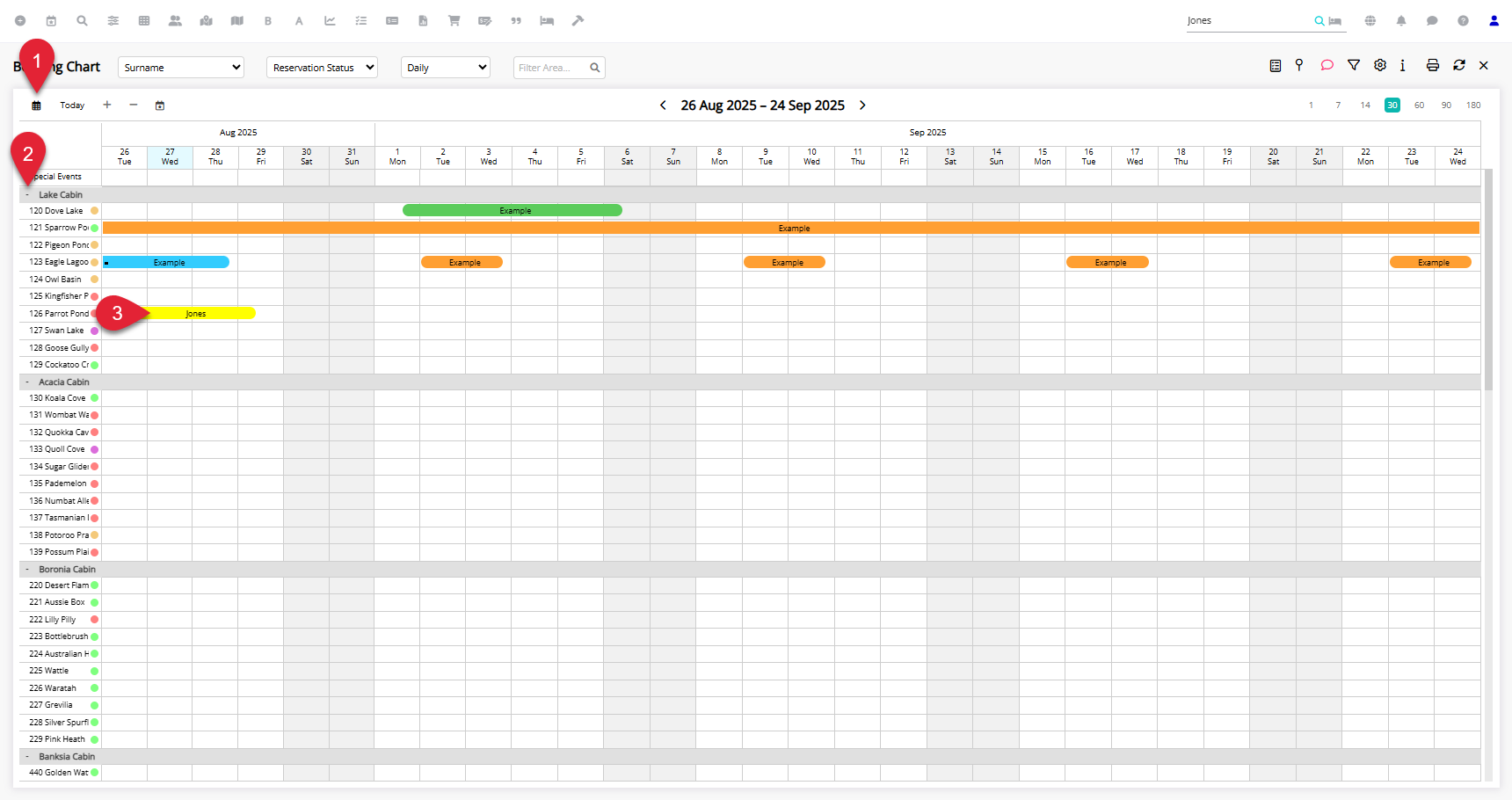Open the line chart reports icon
Viewport: 1512px width, 800px height.
point(330,20)
